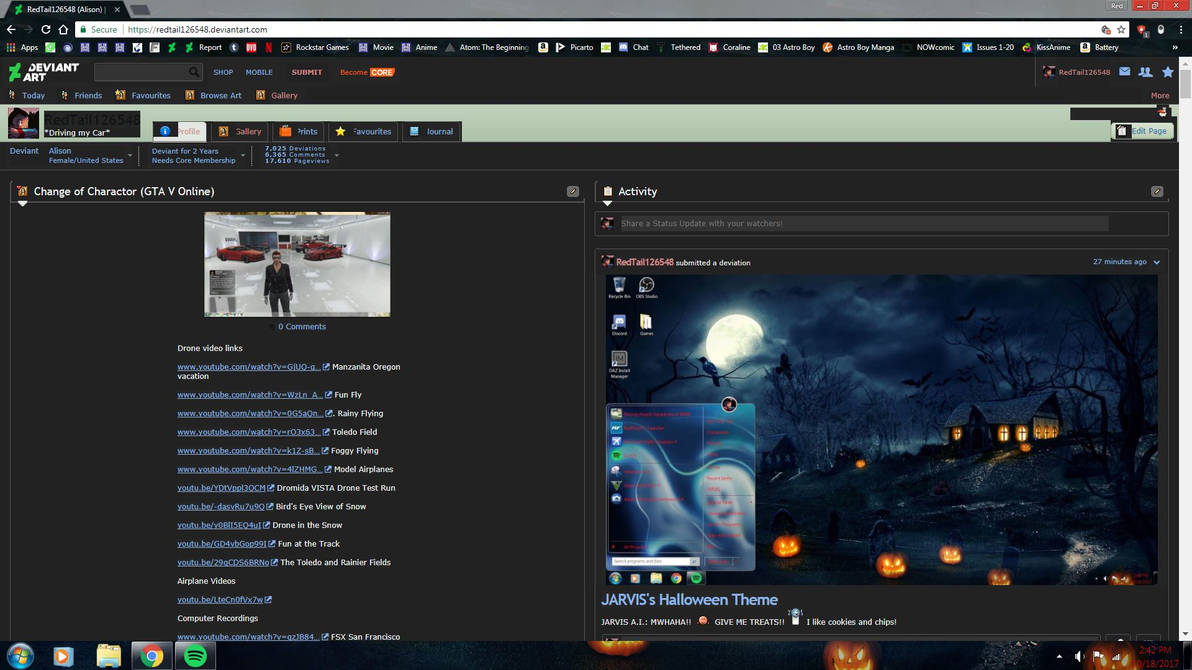The image size is (1192, 670).
Task: Click MOBILE in DeviantArt header
Action: [x=259, y=72]
